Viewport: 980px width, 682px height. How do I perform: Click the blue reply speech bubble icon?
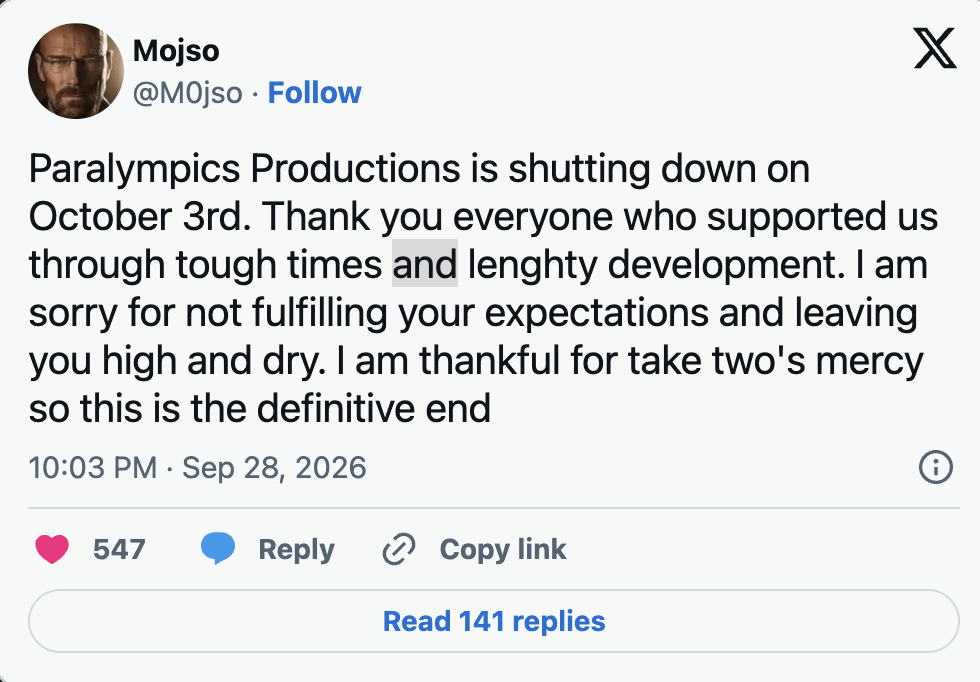[x=218, y=548]
